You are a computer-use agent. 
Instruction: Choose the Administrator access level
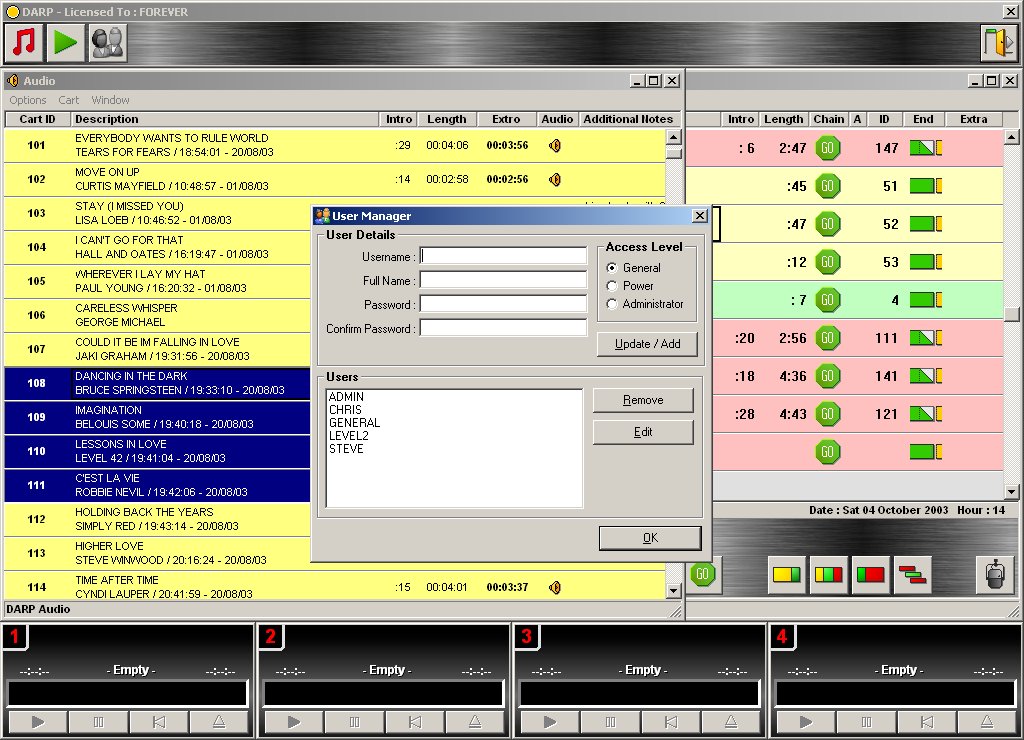point(612,304)
